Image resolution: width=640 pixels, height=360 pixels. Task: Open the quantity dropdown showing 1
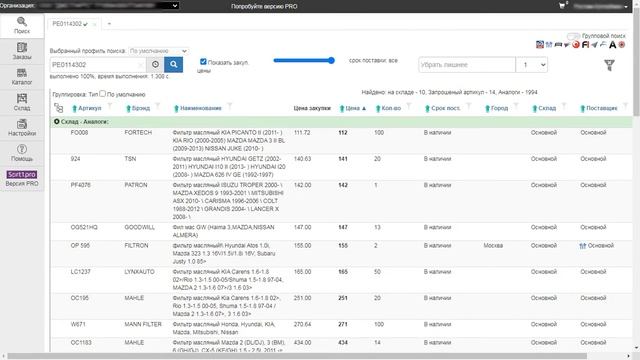[x=531, y=65]
